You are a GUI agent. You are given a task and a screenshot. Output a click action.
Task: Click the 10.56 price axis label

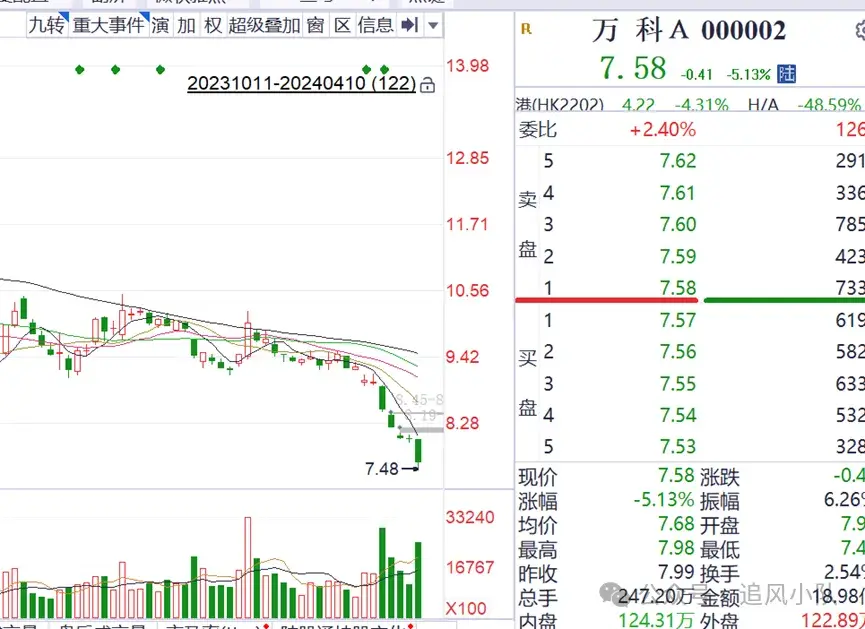tap(467, 290)
